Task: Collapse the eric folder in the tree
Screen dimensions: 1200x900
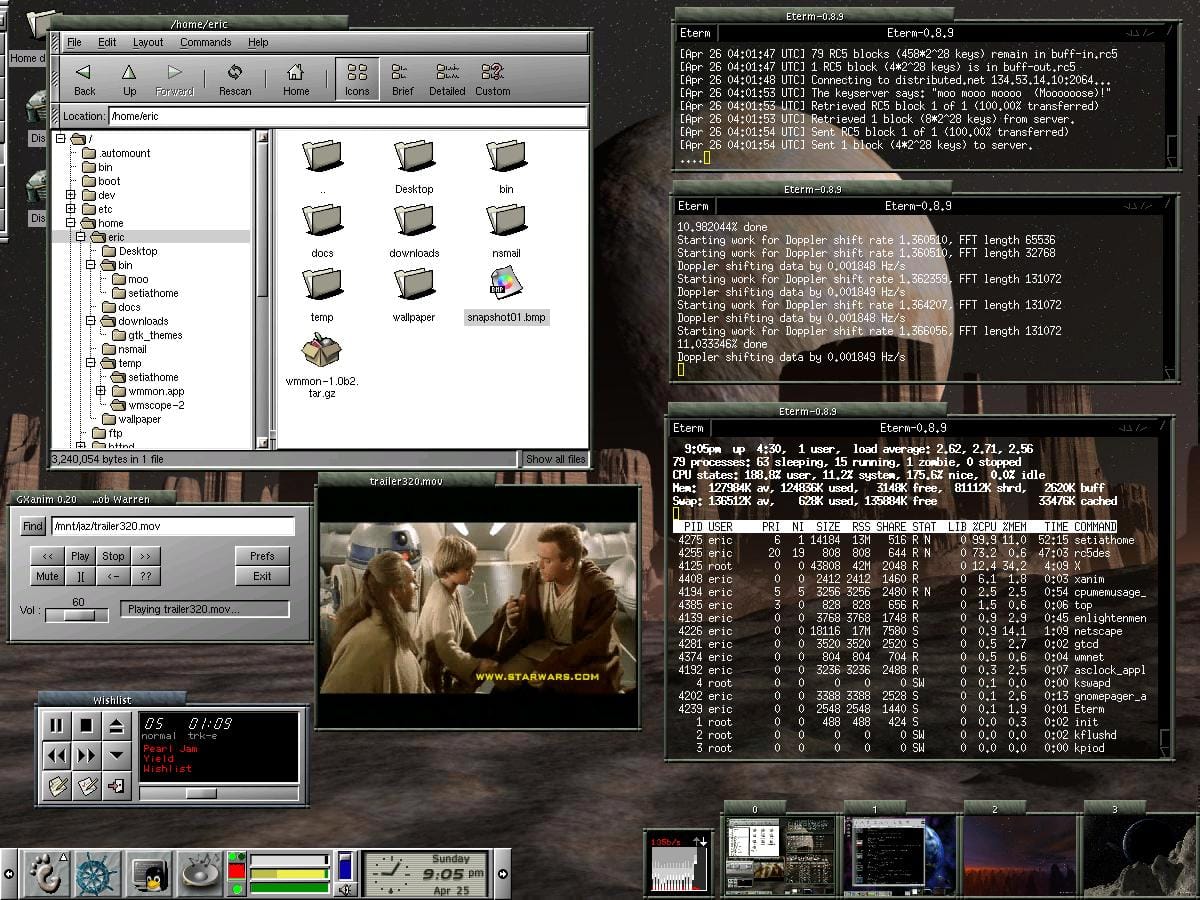Action: [81, 237]
